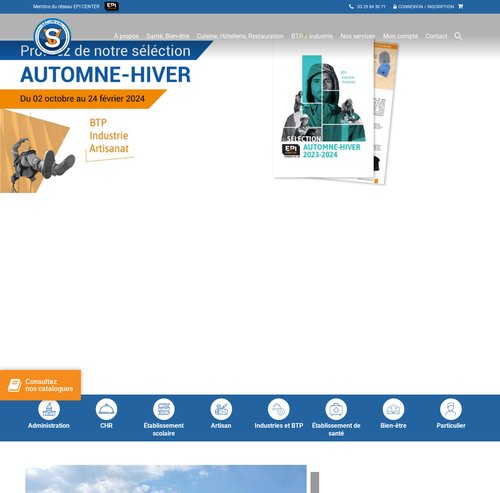
Task: Click the Industries et BTP label
Action: (279, 425)
